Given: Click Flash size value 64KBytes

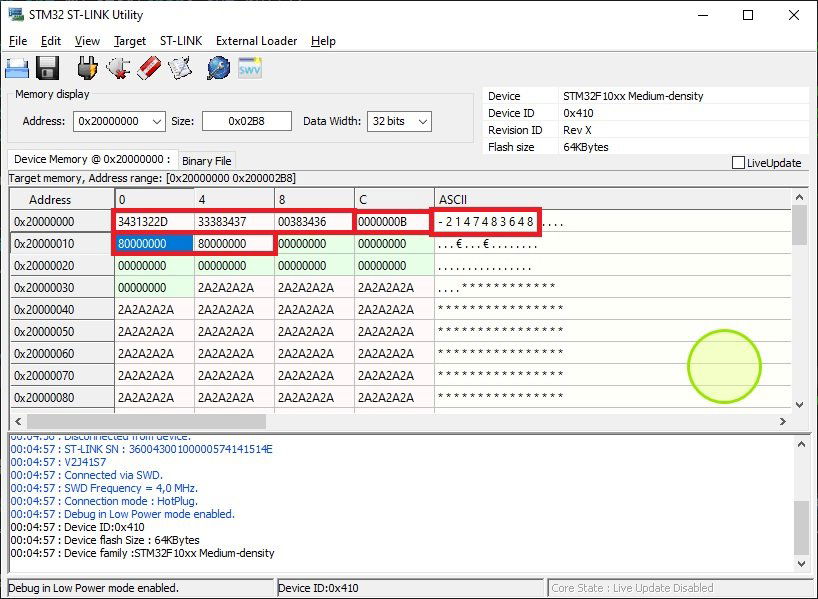Looking at the screenshot, I should (x=585, y=147).
